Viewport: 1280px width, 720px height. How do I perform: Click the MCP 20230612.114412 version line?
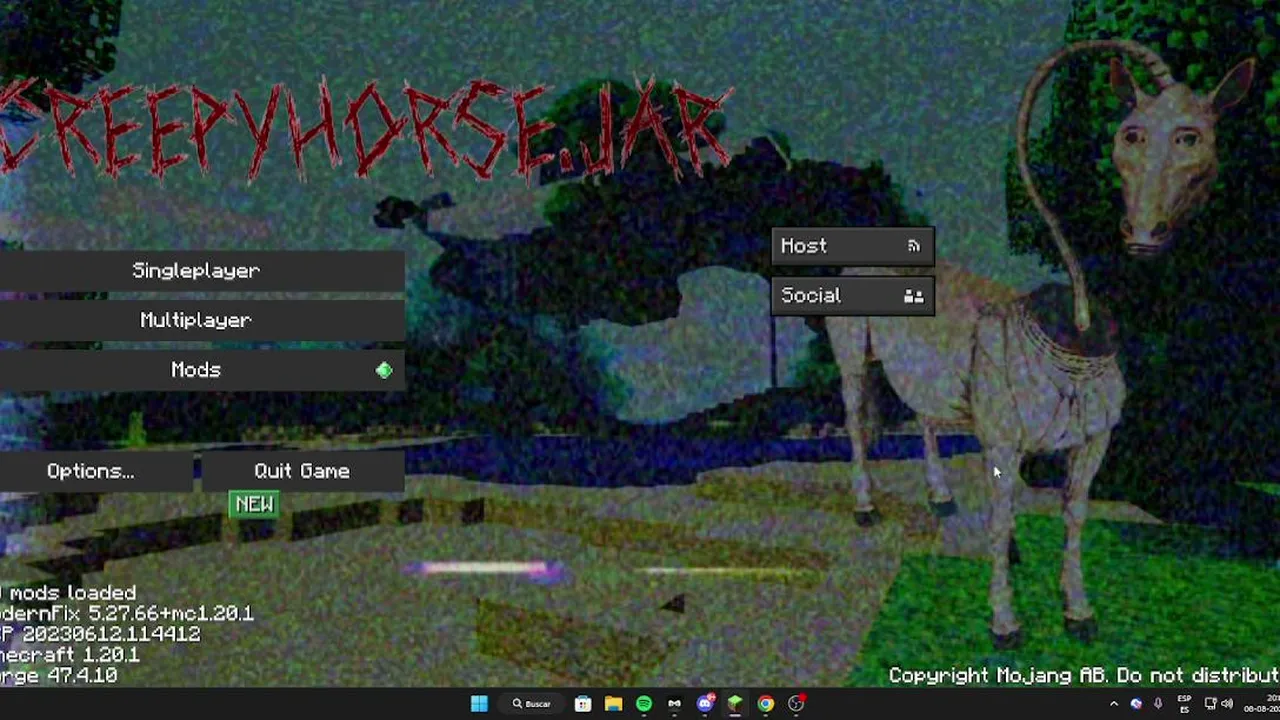(x=100, y=634)
